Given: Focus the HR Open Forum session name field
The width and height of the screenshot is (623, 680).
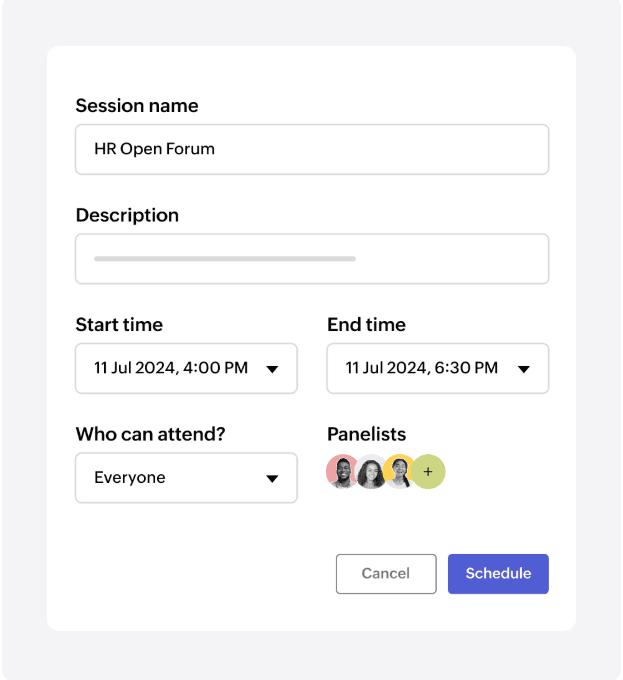Looking at the screenshot, I should tap(312, 149).
